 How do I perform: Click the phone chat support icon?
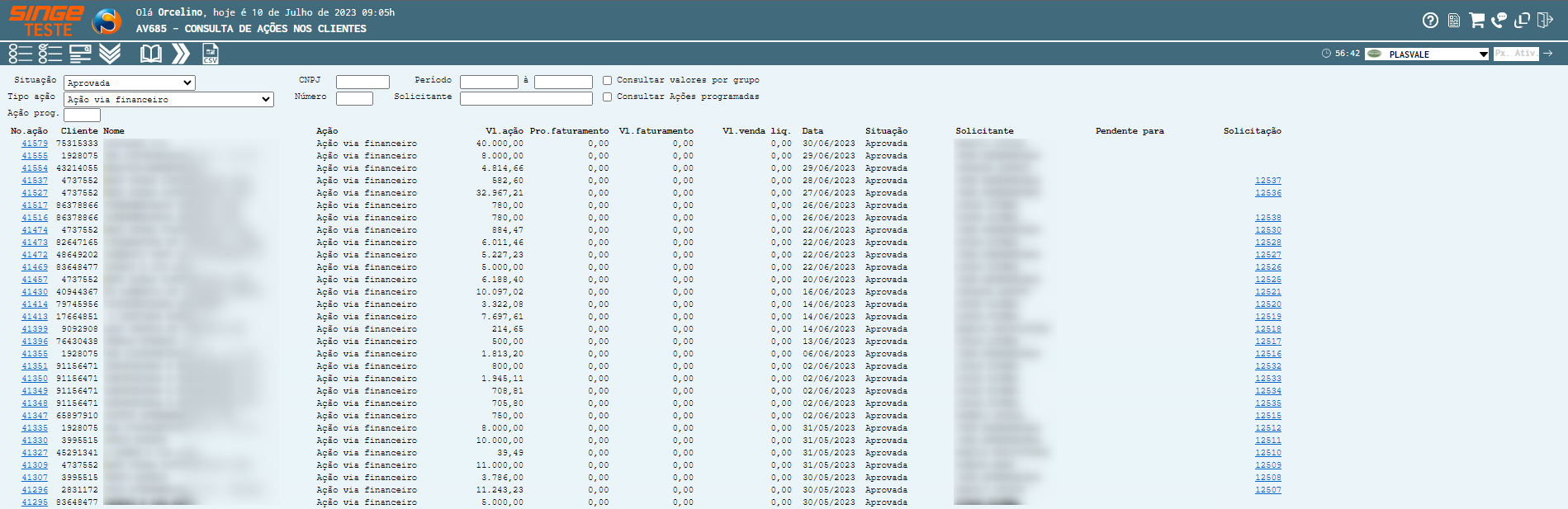pyautogui.click(x=1499, y=20)
